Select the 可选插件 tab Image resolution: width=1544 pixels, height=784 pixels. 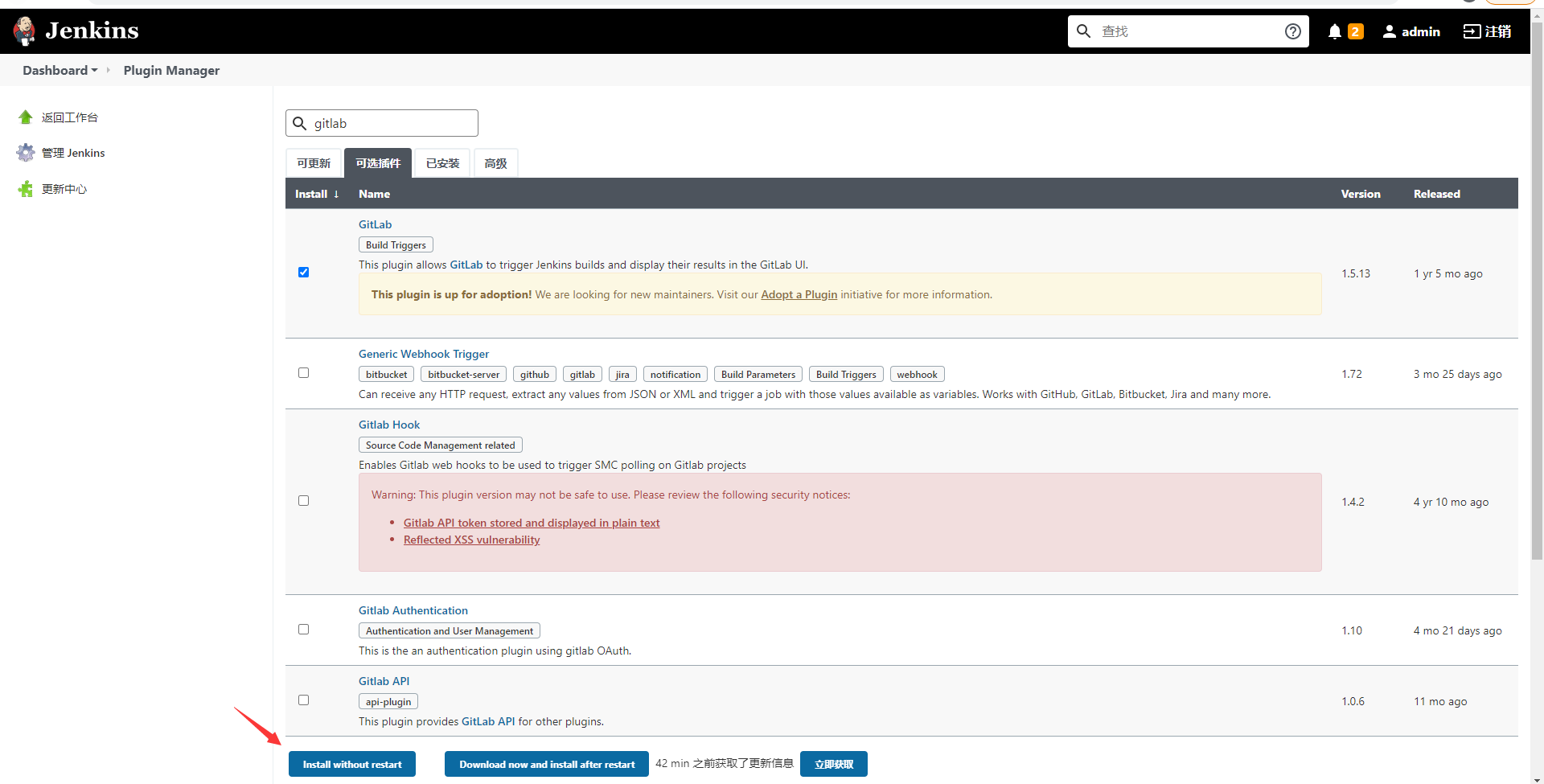[378, 163]
